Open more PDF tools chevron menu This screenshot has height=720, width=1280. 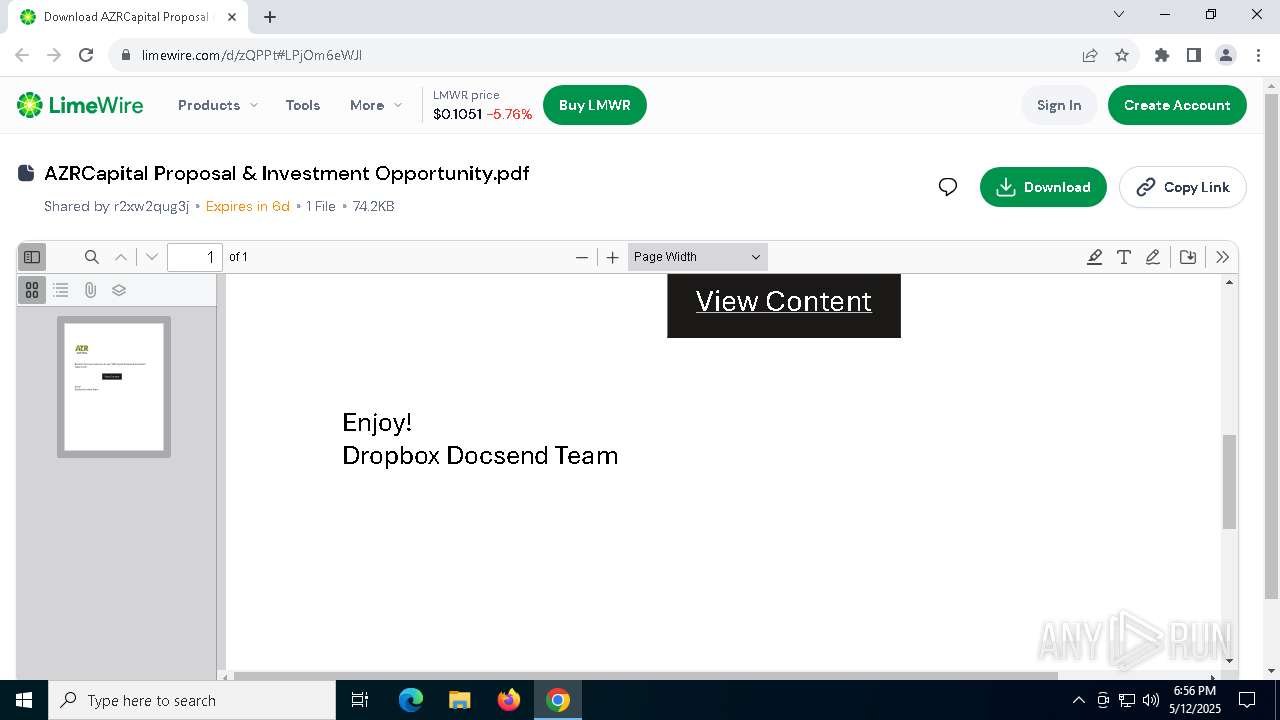[x=1222, y=257]
